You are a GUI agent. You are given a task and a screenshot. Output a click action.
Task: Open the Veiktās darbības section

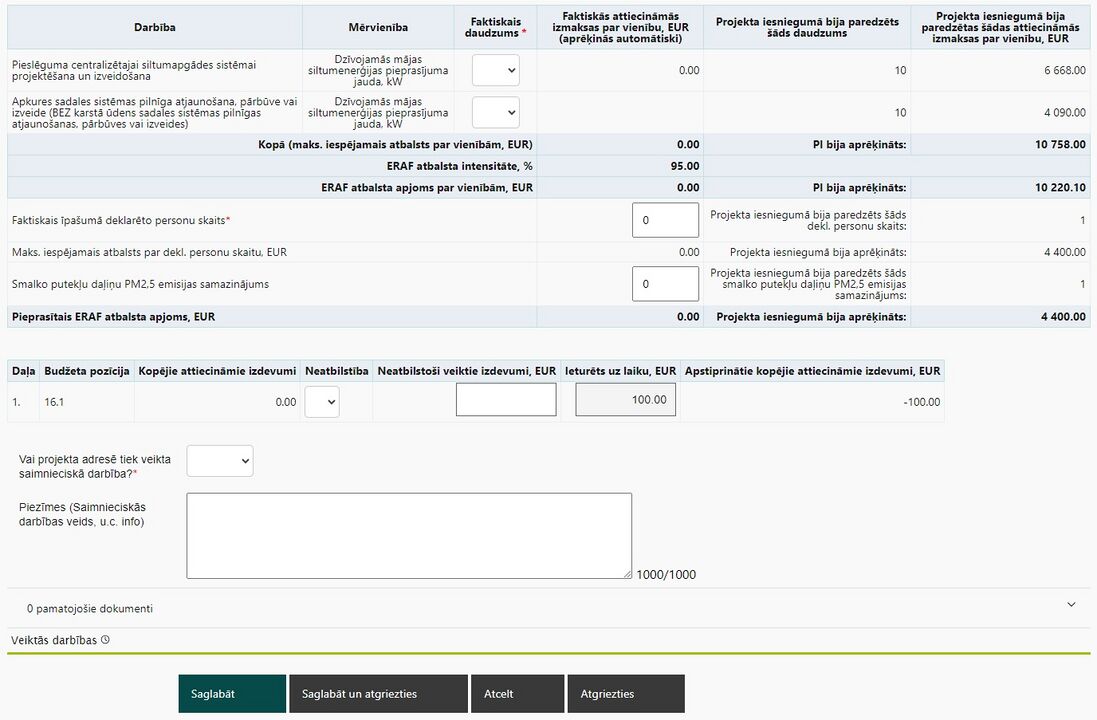point(54,640)
